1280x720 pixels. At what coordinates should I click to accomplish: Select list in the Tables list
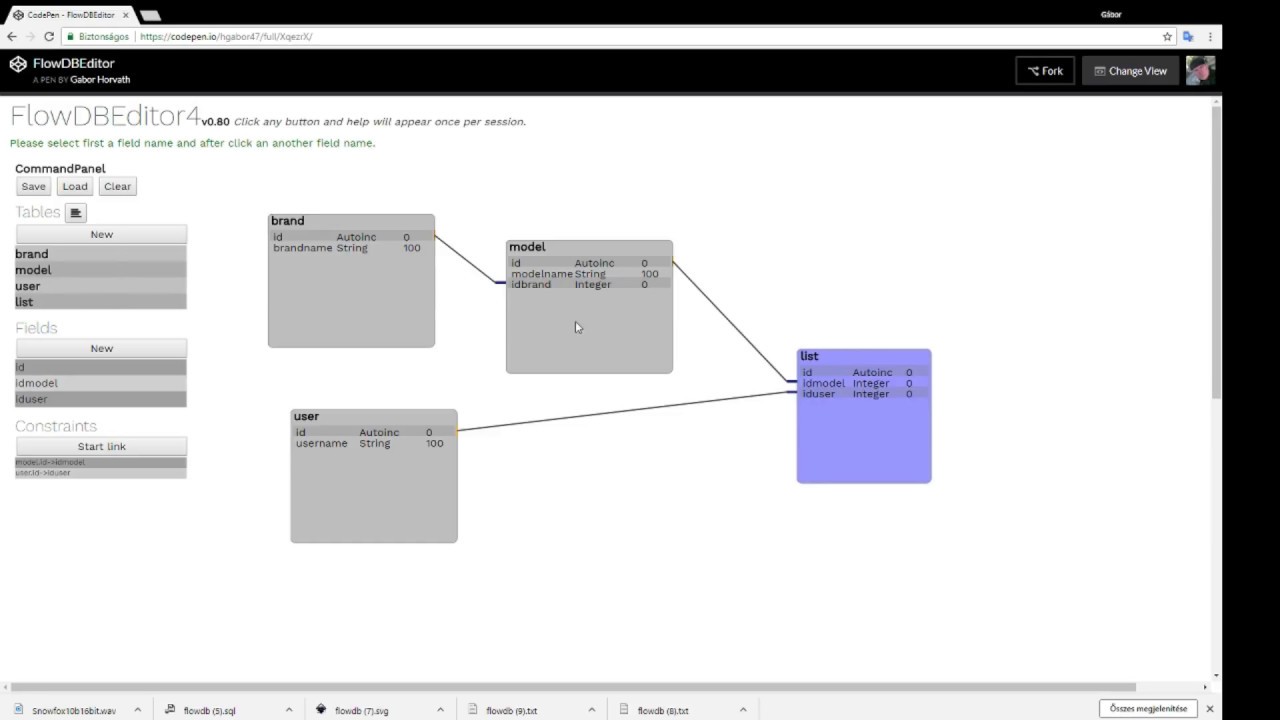pos(101,302)
